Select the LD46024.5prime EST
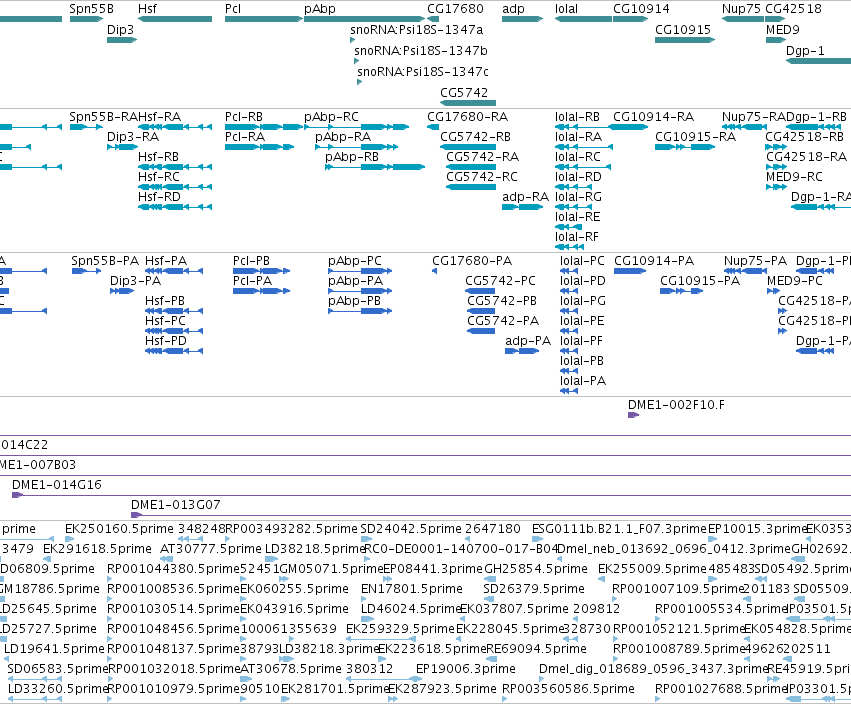Viewport: 851px width, 704px height. 367,619
